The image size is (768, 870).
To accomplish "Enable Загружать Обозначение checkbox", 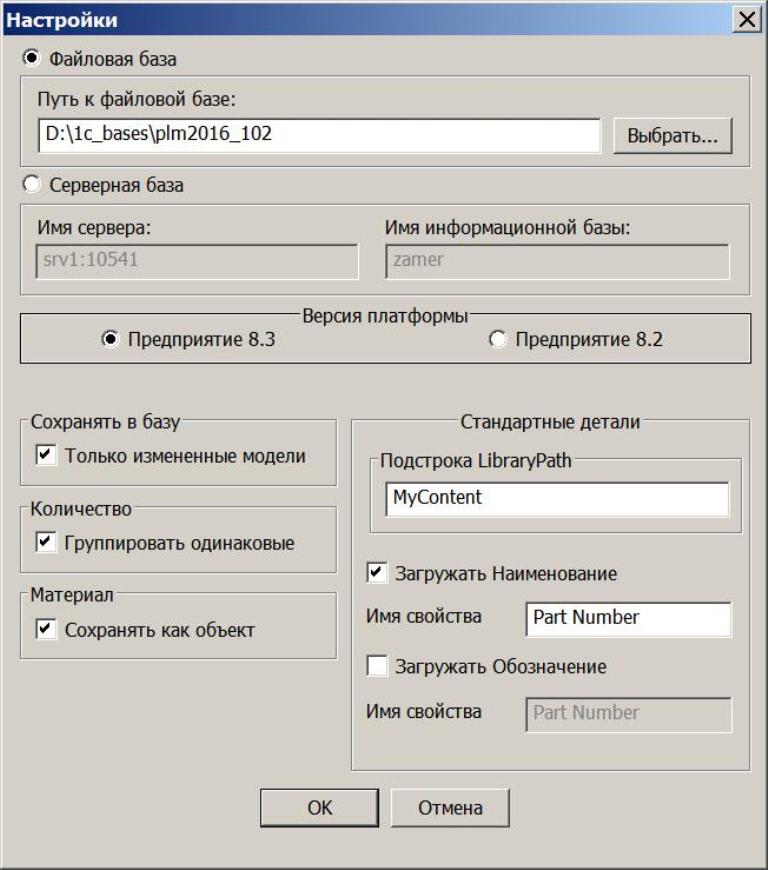I will click(x=377, y=666).
